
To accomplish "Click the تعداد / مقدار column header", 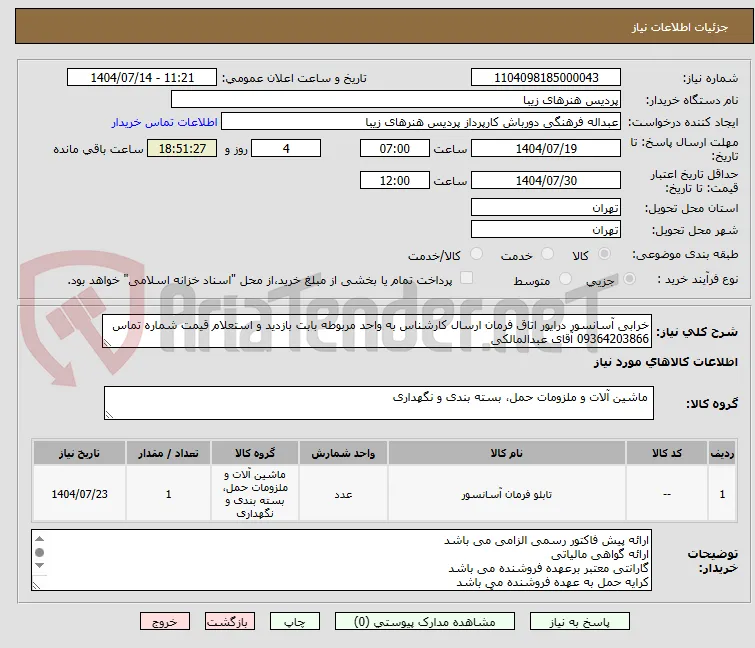I will pyautogui.click(x=168, y=453).
